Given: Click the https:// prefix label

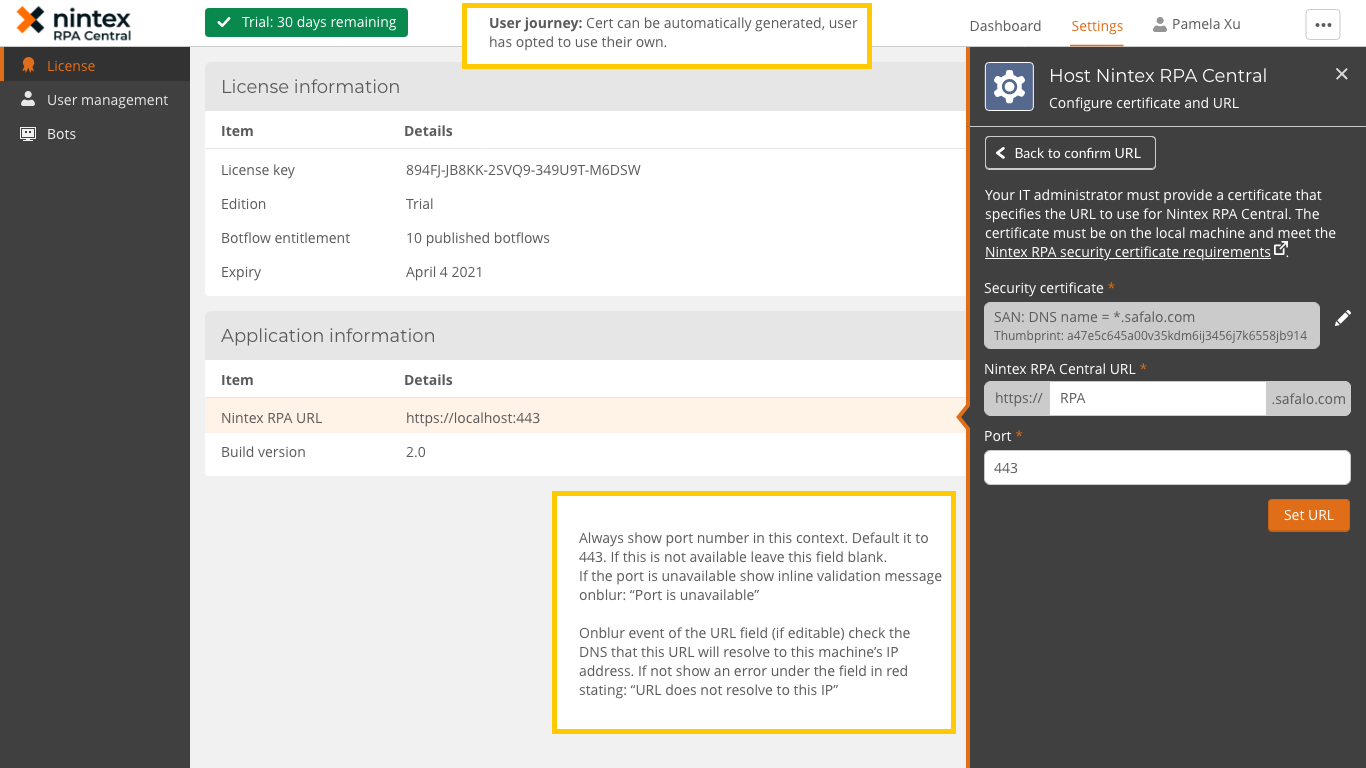Looking at the screenshot, I should click(x=1018, y=398).
